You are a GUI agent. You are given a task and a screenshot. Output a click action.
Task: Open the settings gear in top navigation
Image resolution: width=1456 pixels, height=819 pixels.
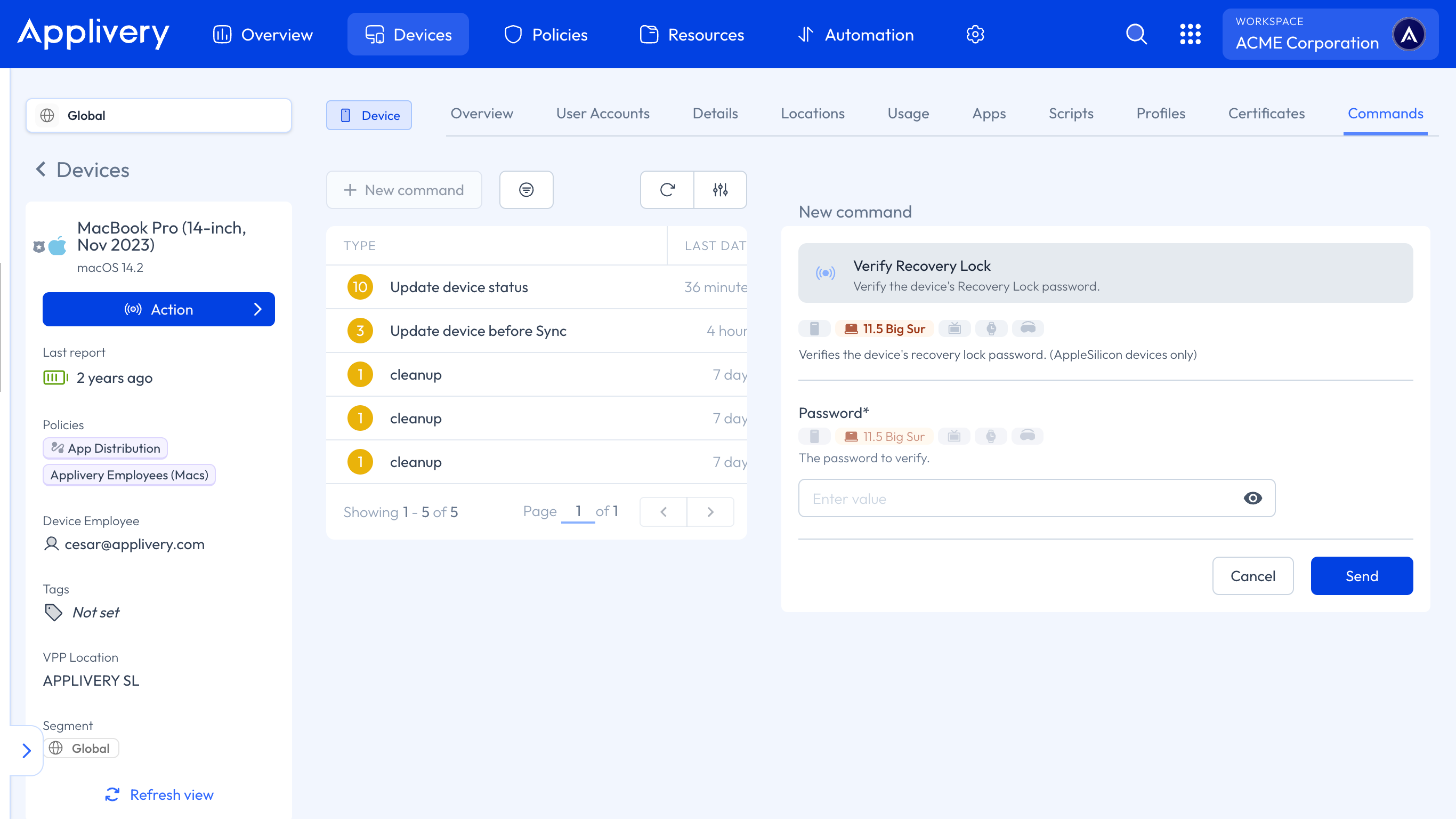click(975, 35)
